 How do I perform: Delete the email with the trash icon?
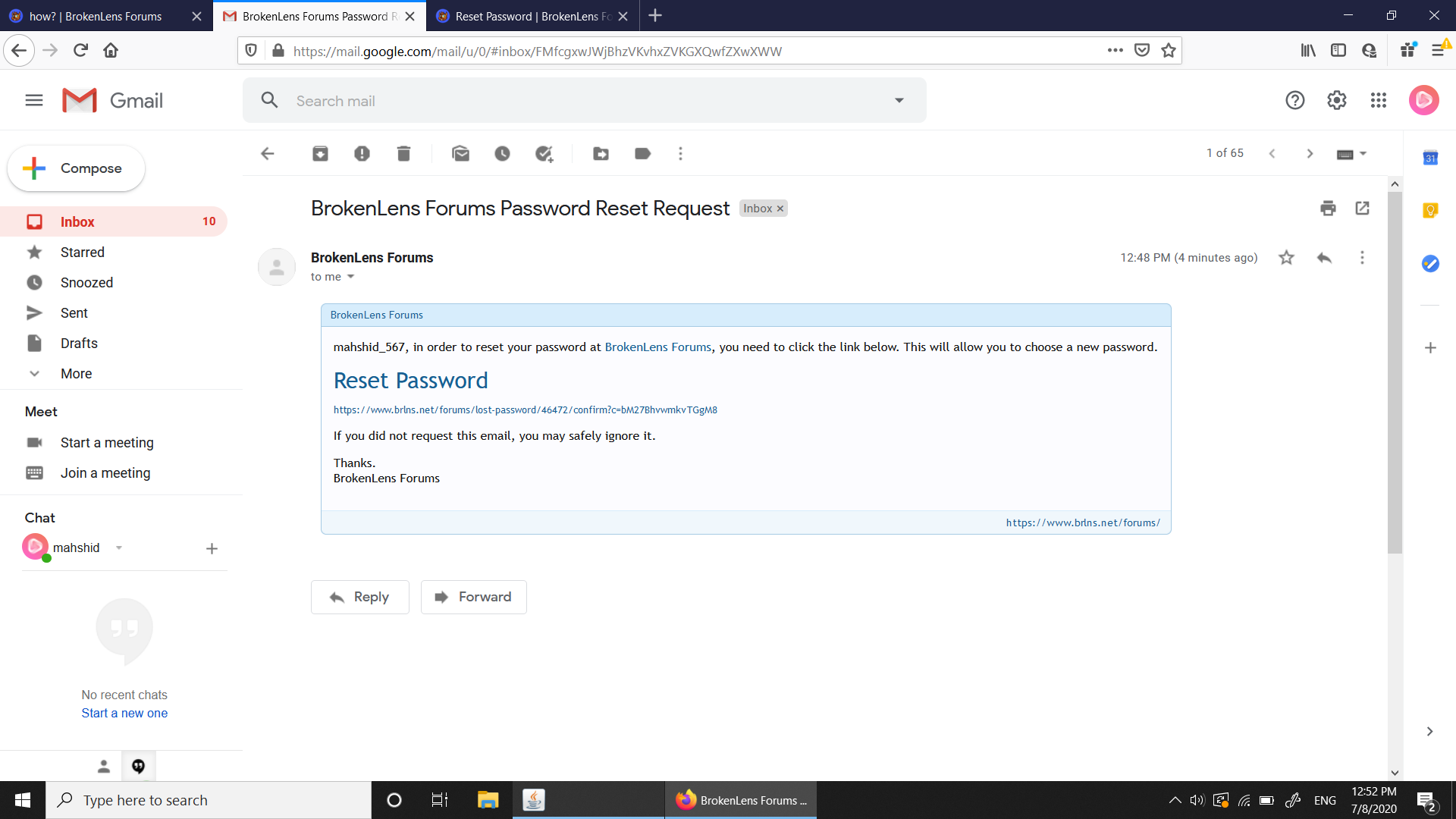pyautogui.click(x=403, y=154)
